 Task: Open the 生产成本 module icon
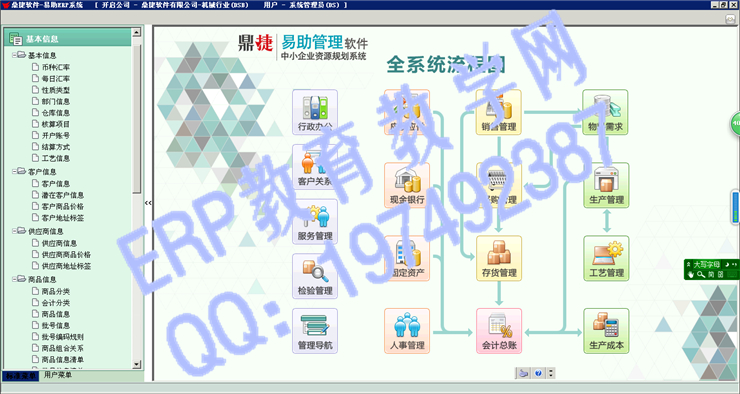tap(606, 331)
